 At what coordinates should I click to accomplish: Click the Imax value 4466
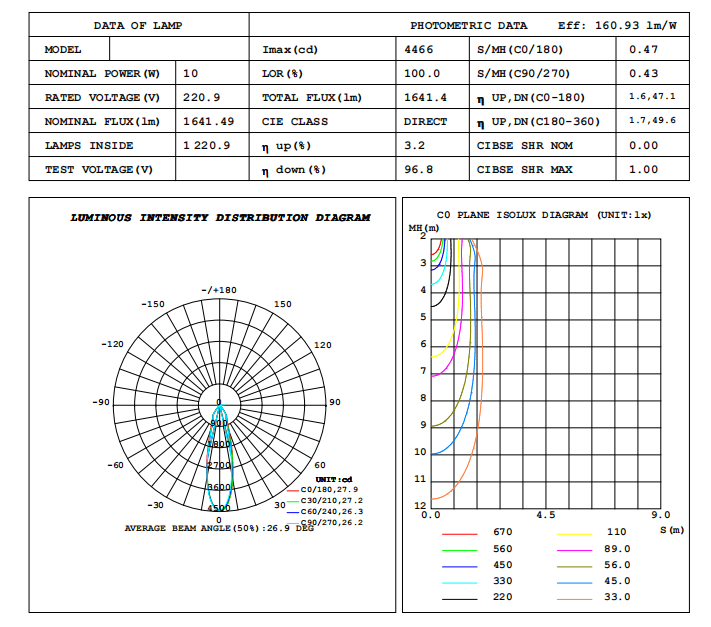point(419,49)
